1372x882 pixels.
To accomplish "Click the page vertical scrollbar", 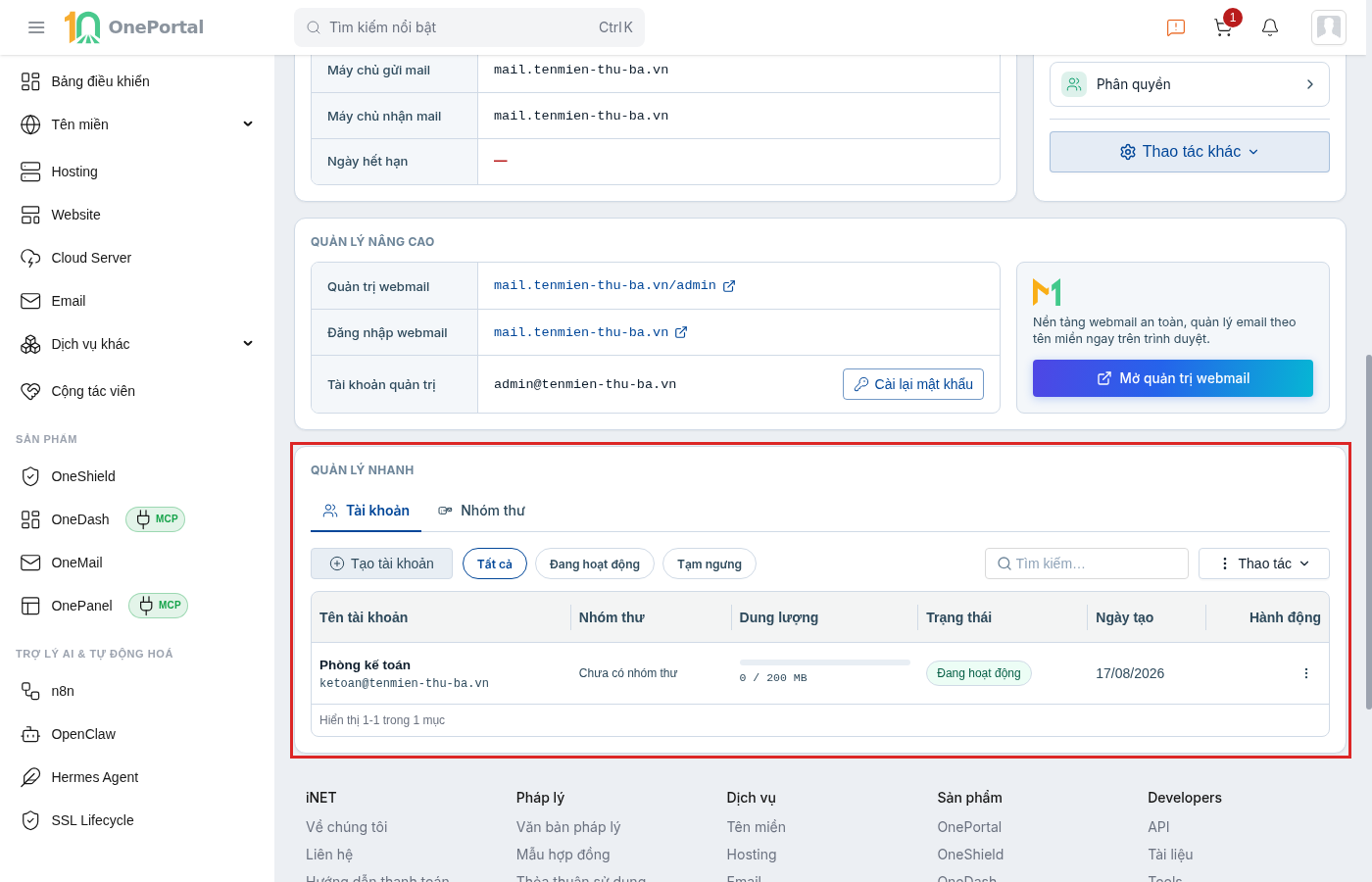I will pyautogui.click(x=1368, y=531).
